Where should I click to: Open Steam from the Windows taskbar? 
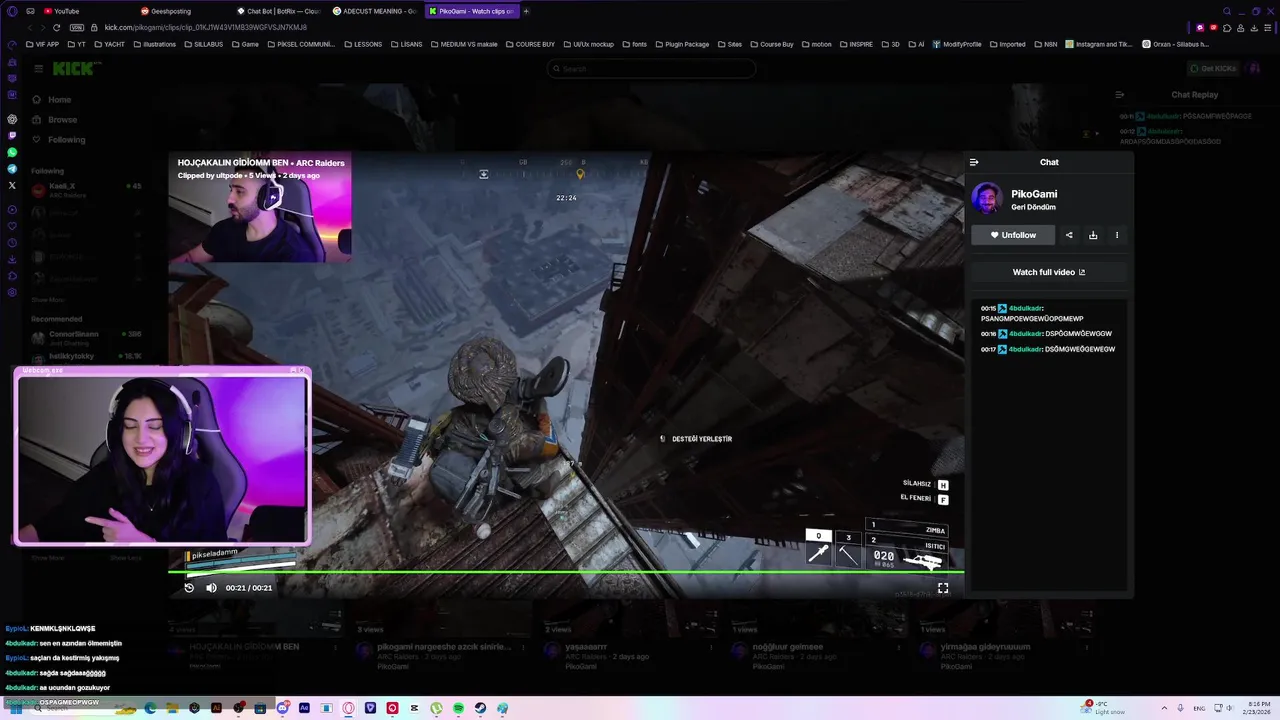coord(480,708)
